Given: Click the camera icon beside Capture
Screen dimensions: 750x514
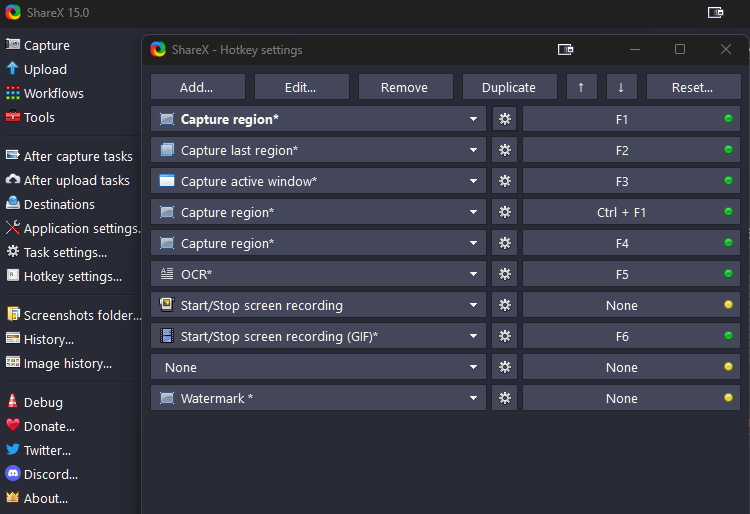Looking at the screenshot, I should 13,44.
